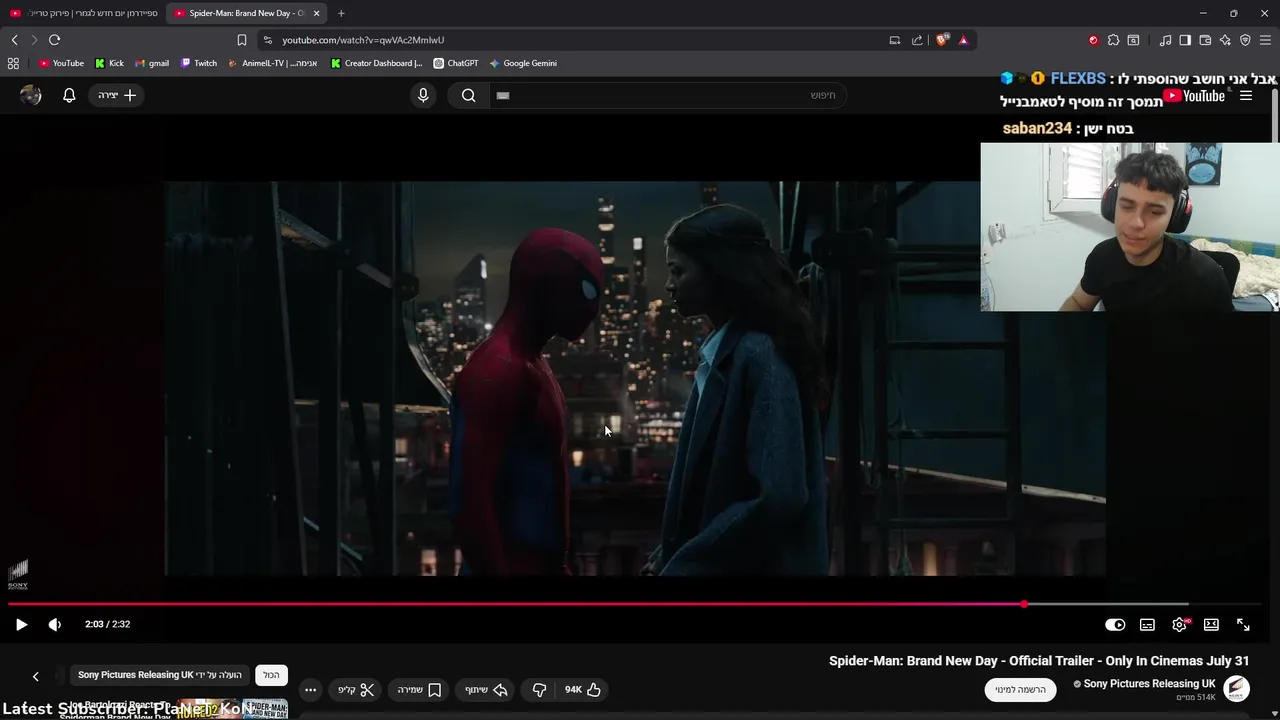The height and width of the screenshot is (720, 1280).
Task: Open a new browser tab
Action: click(341, 13)
